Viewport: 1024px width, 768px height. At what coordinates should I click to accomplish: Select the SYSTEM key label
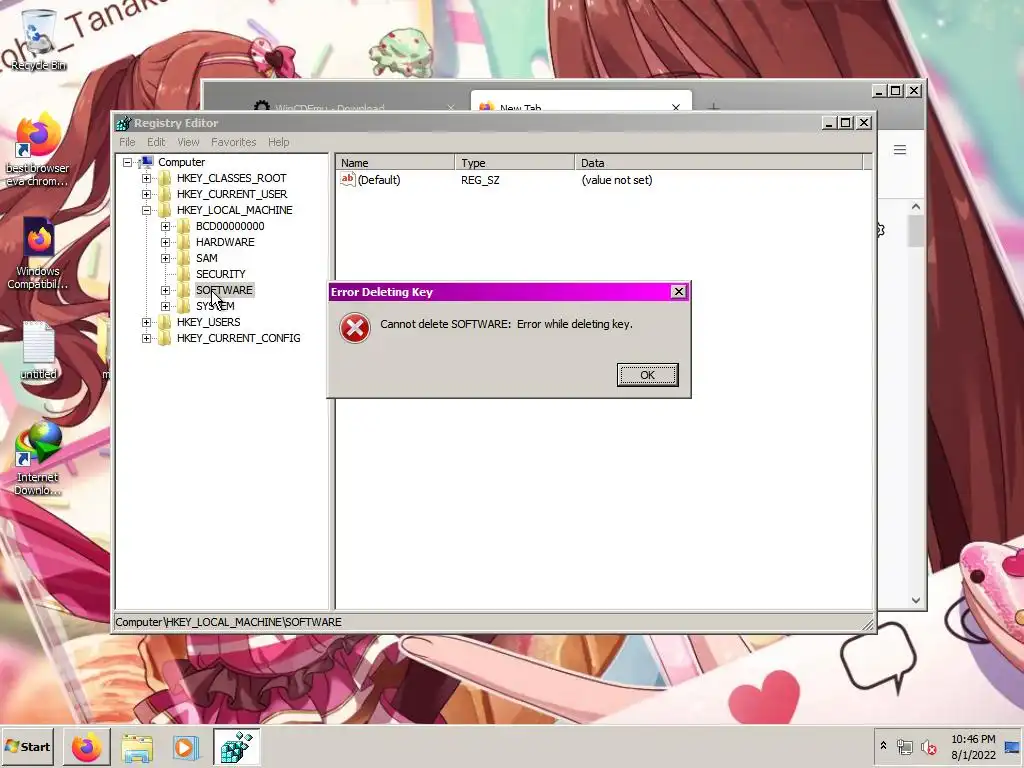[x=215, y=306]
